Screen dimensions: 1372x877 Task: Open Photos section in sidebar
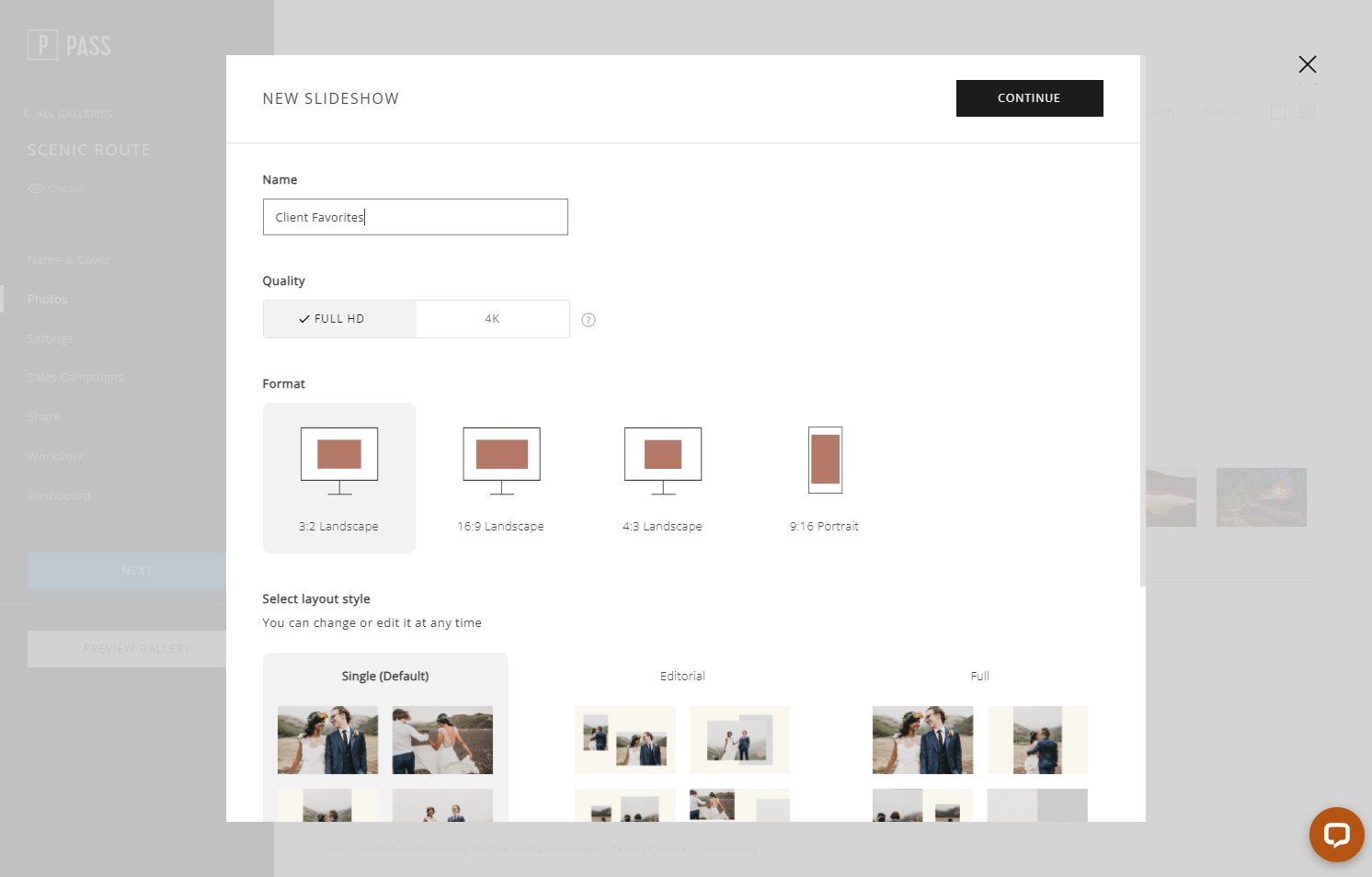(x=48, y=300)
